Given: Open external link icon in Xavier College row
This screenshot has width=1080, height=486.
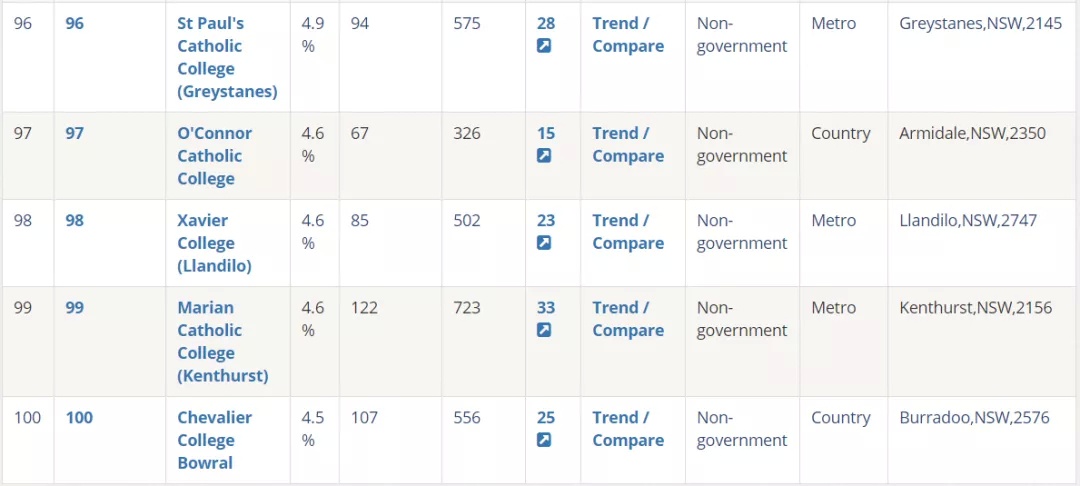Looking at the screenshot, I should (x=544, y=243).
